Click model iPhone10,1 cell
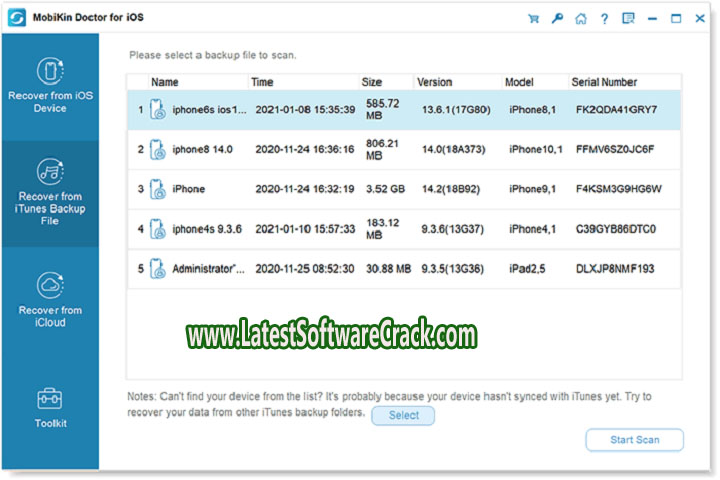720x480 pixels. click(x=536, y=149)
